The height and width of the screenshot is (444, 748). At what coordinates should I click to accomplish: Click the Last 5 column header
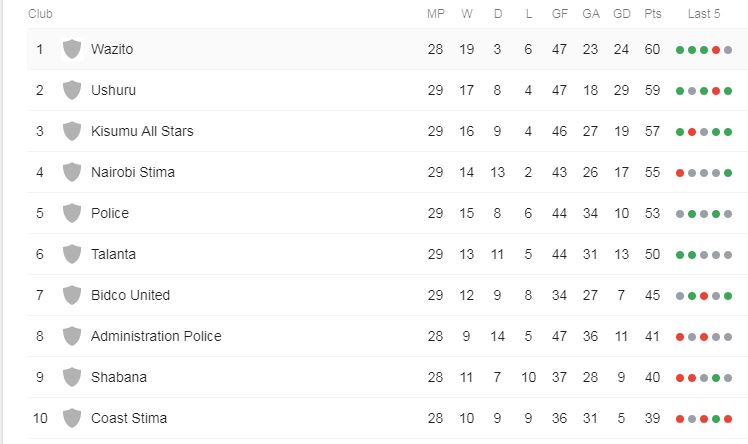coord(704,14)
